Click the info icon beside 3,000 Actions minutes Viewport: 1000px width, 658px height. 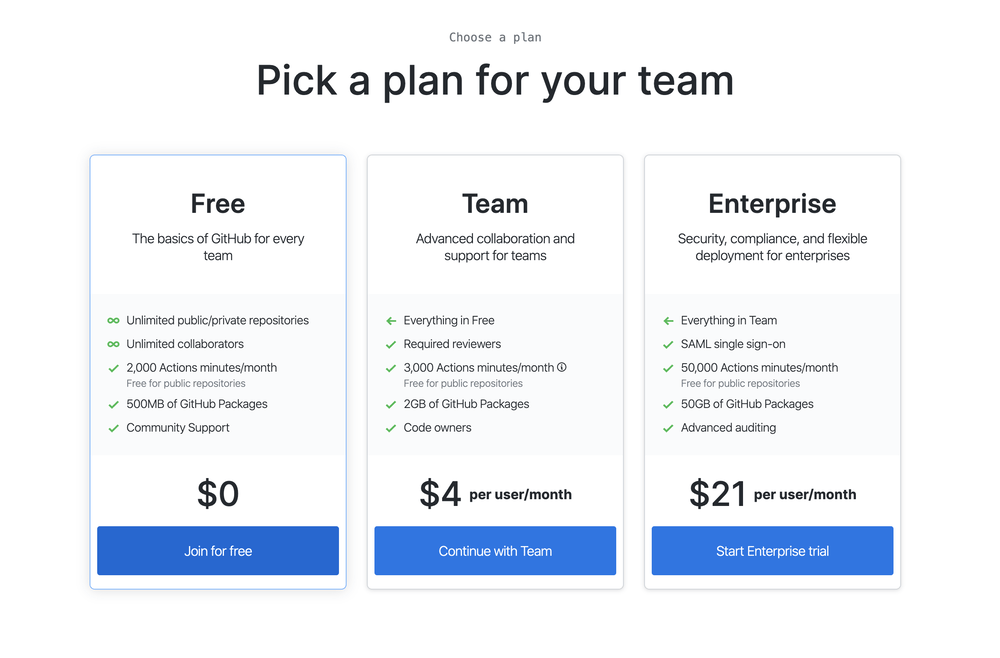pyautogui.click(x=562, y=367)
